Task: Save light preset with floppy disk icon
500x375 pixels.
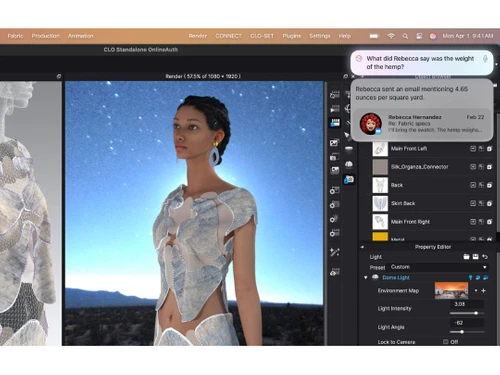Action: (x=476, y=256)
